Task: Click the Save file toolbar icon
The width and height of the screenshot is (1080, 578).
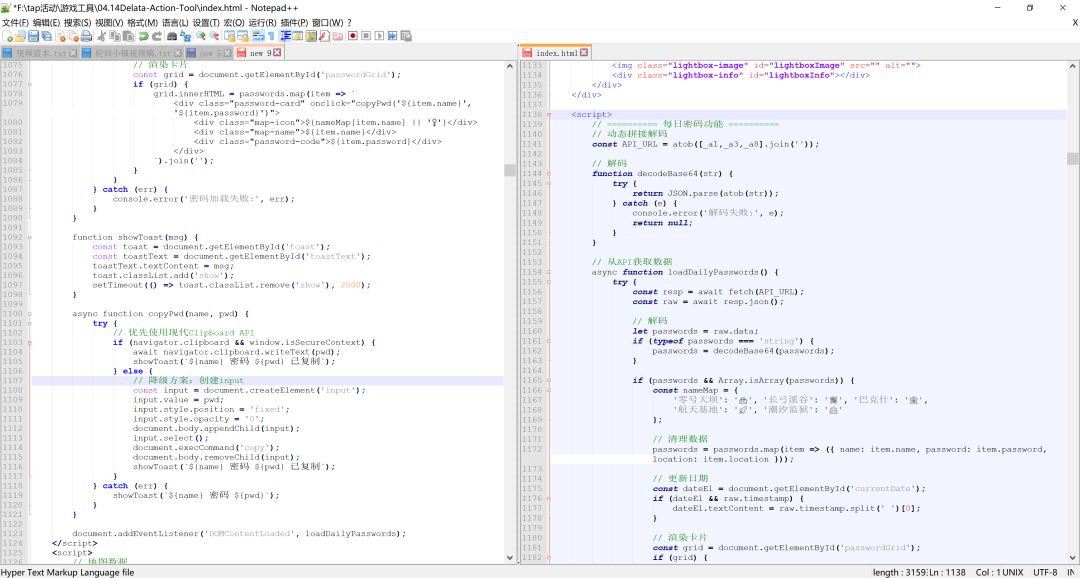Action: click(34, 36)
